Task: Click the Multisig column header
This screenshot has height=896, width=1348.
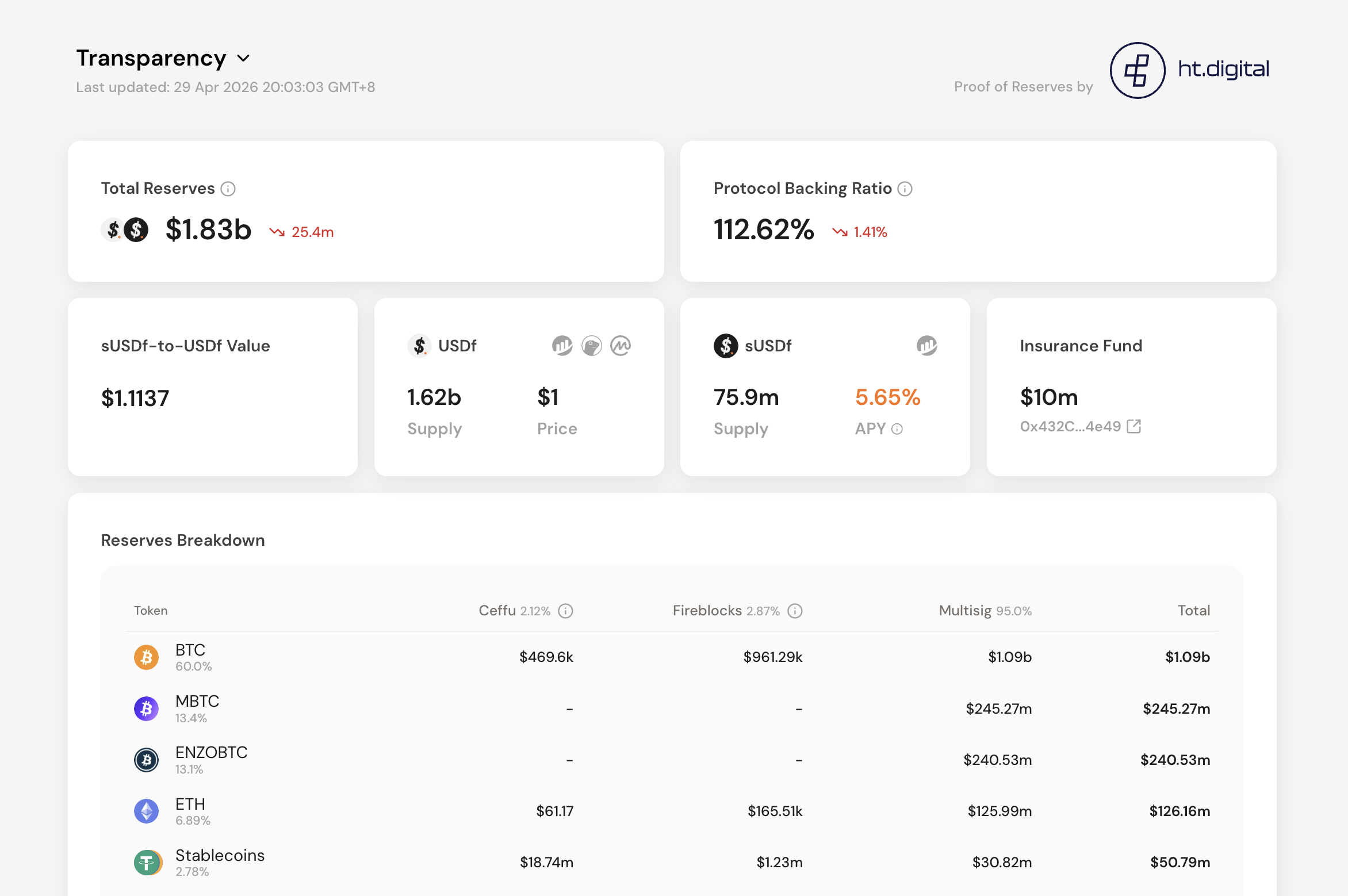Action: [965, 611]
